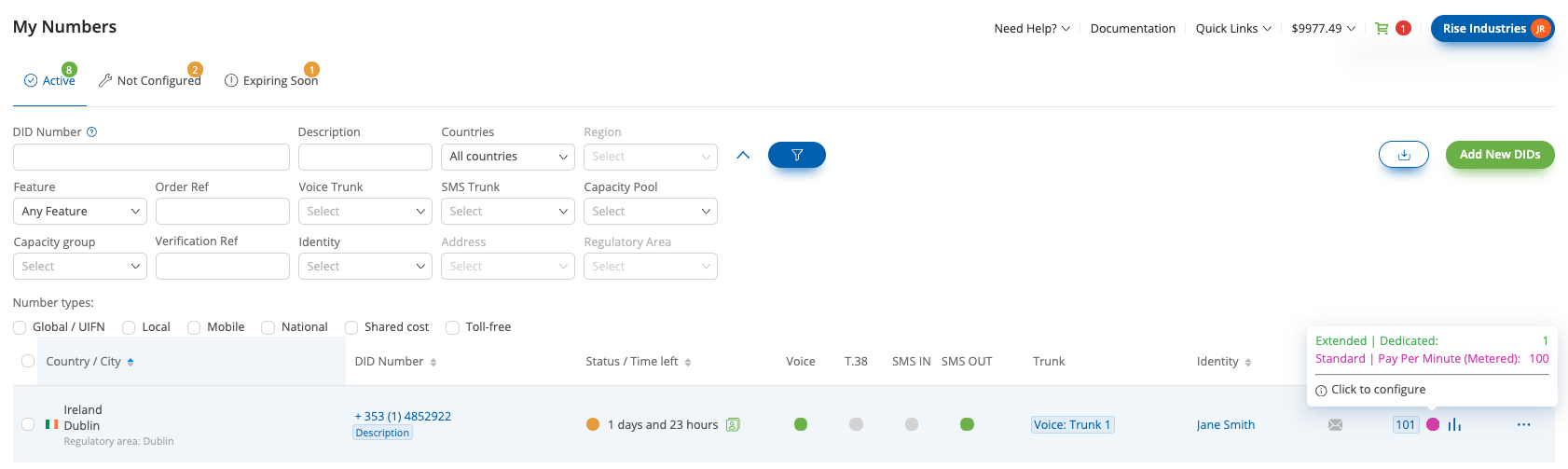Switch to the Not Configured tab
Screen dimensions: 1568x469
(x=150, y=81)
